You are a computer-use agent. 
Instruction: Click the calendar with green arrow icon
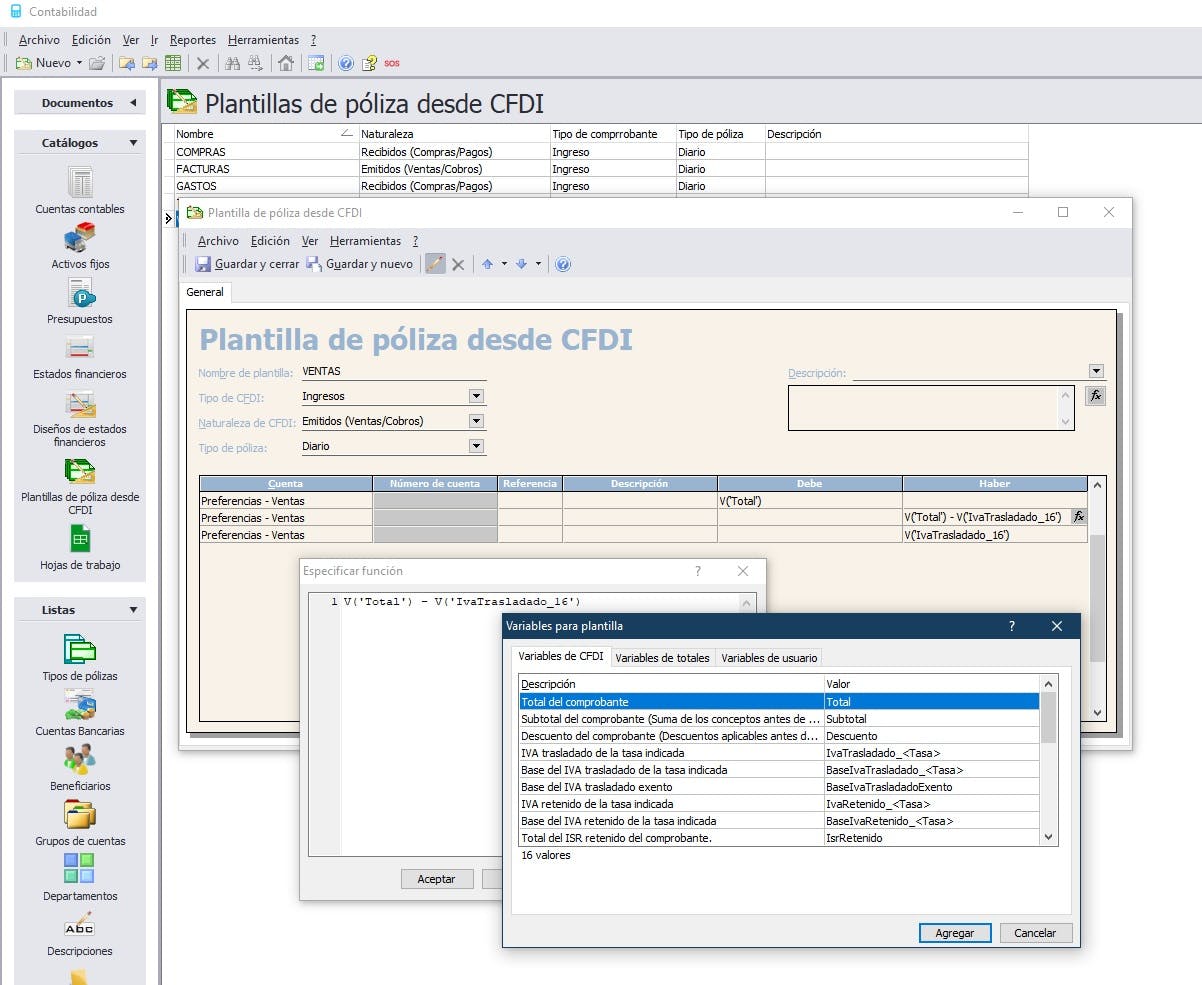coord(316,63)
